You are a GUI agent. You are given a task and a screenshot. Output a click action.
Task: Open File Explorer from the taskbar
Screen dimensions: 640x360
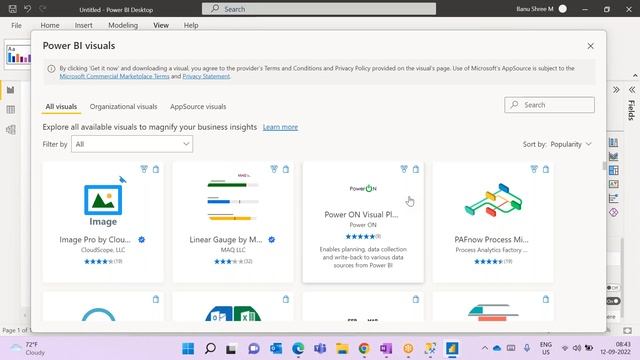(x=342, y=349)
